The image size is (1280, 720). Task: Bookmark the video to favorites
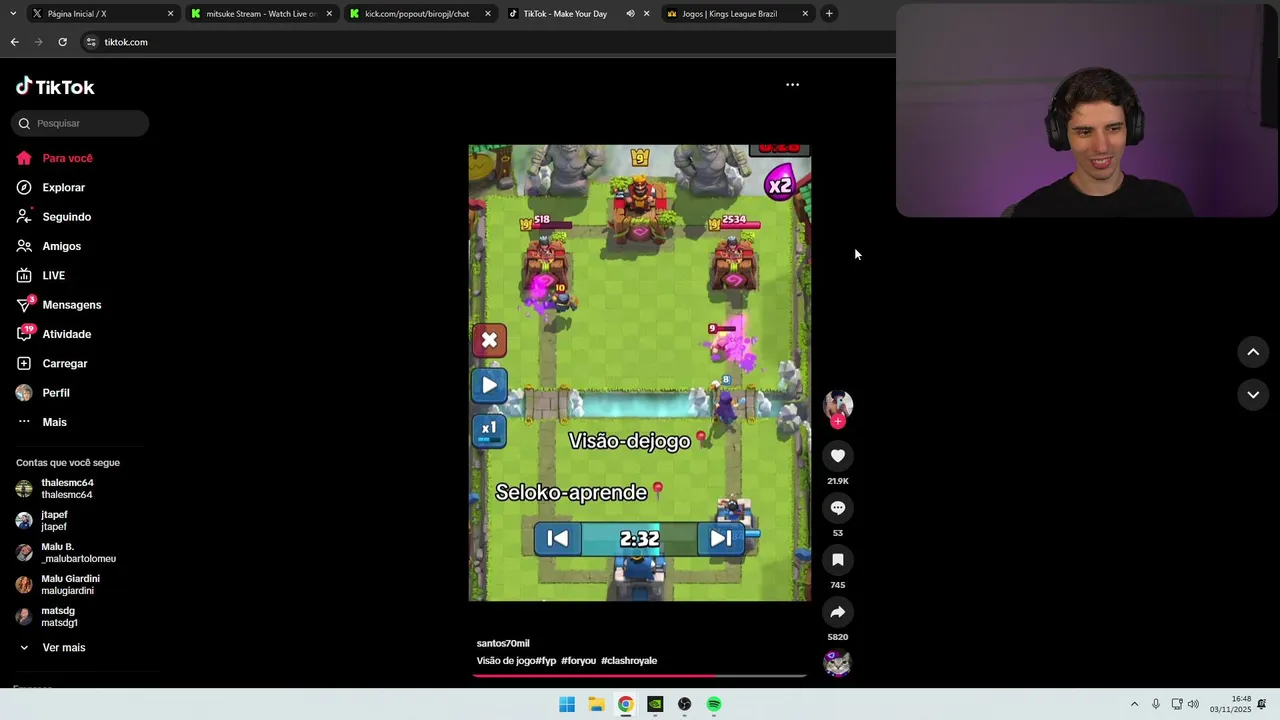pos(838,560)
